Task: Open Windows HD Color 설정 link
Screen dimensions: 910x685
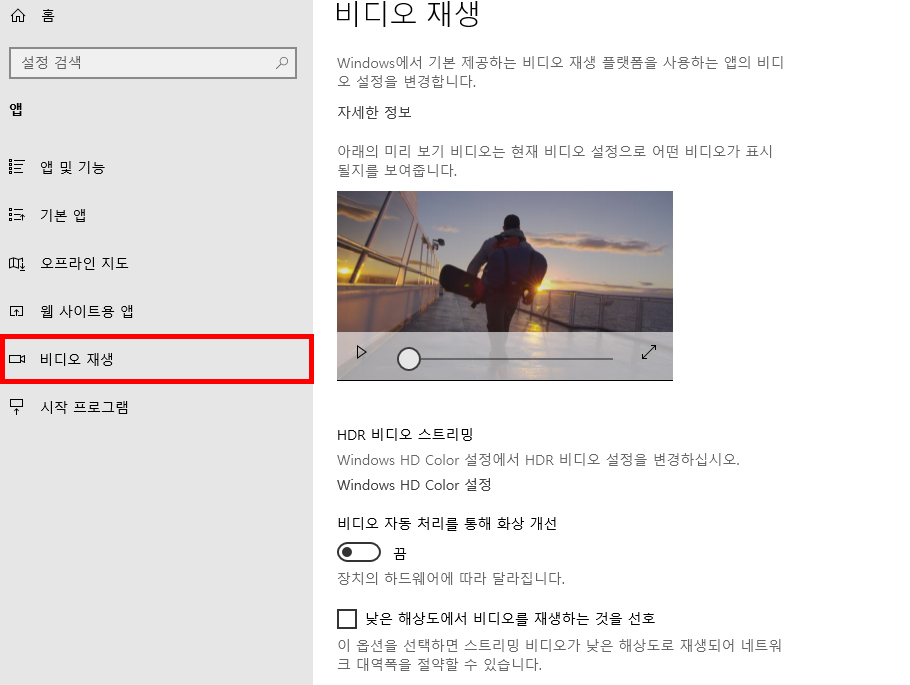Action: 414,485
